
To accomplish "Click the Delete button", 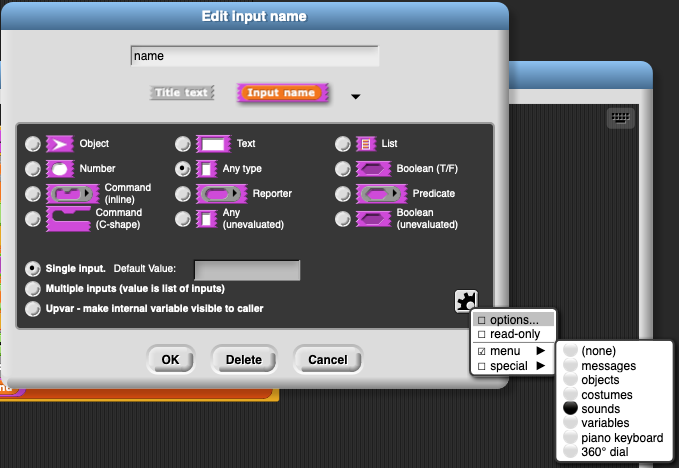I will point(244,359).
